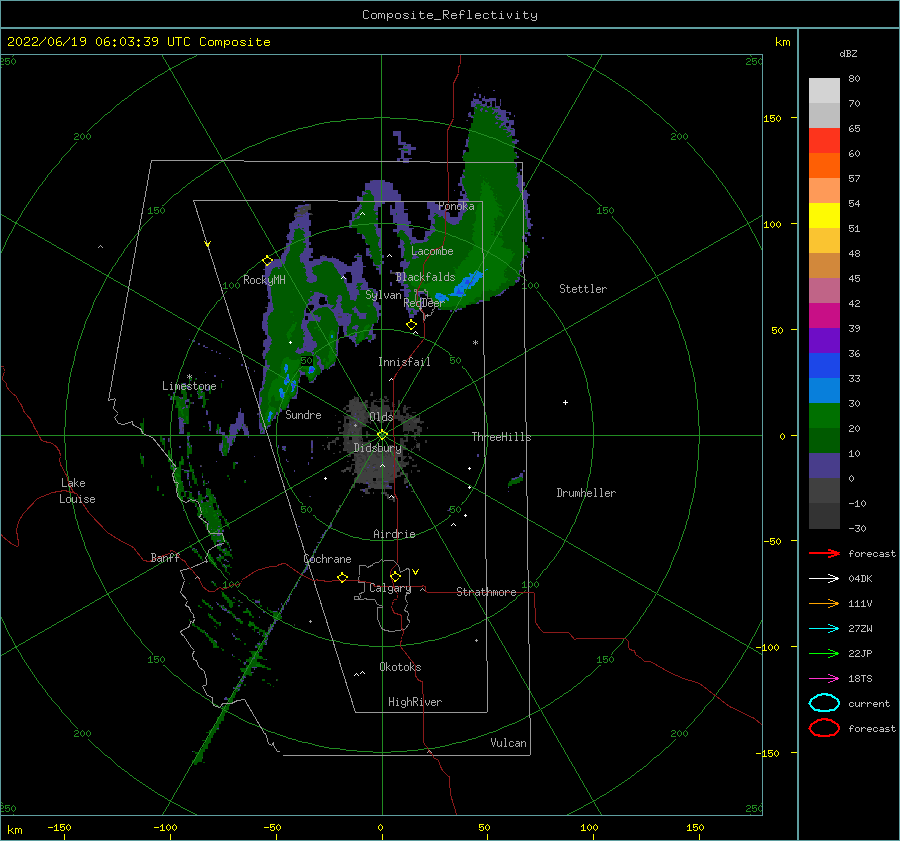Click the cyan 27ZW arrow icon

tap(824, 629)
